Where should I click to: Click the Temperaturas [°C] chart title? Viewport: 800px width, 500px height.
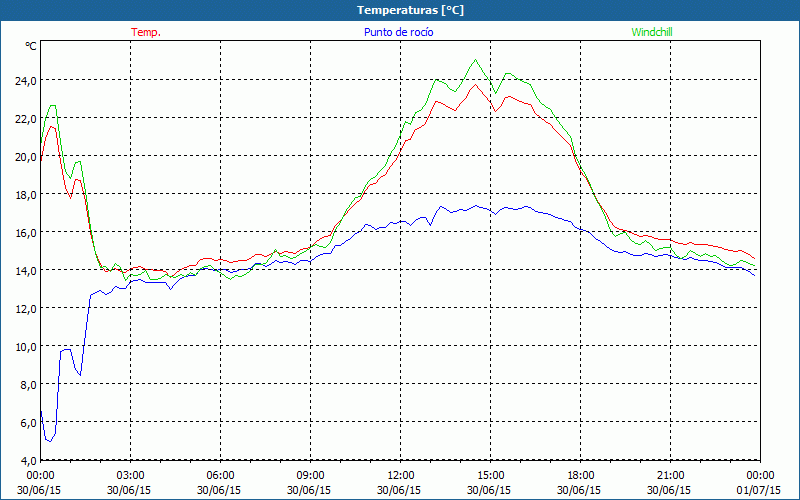(x=410, y=10)
